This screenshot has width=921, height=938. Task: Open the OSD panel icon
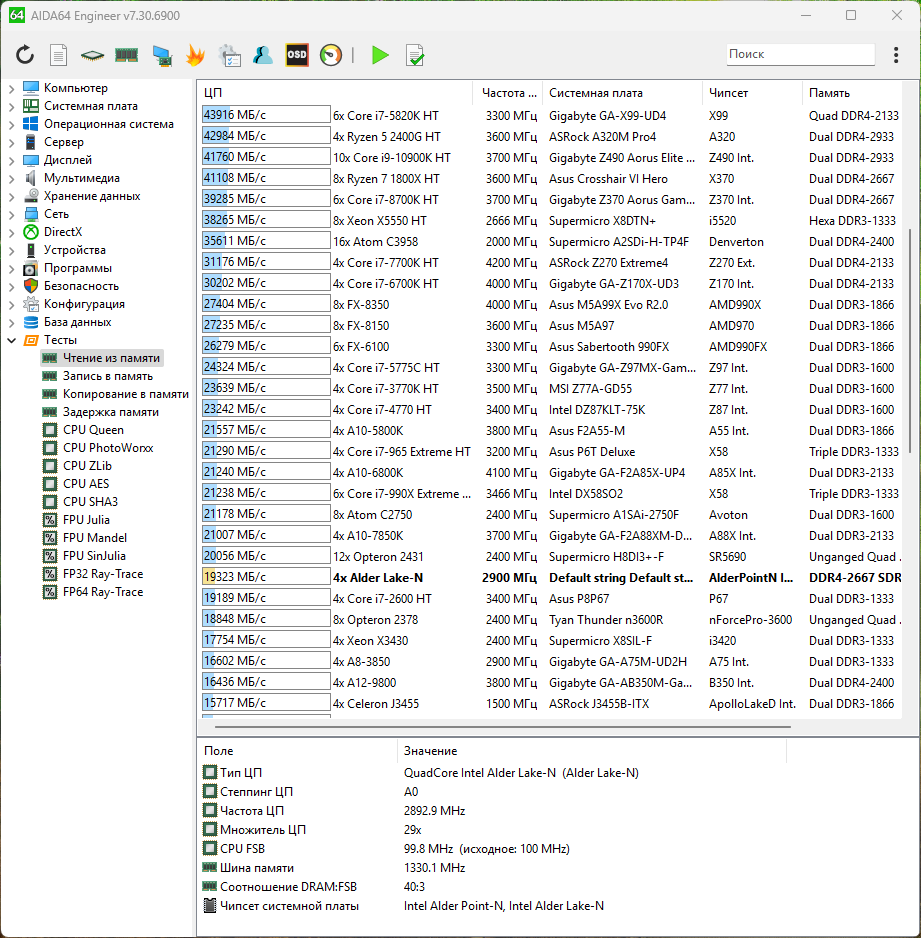coord(297,55)
